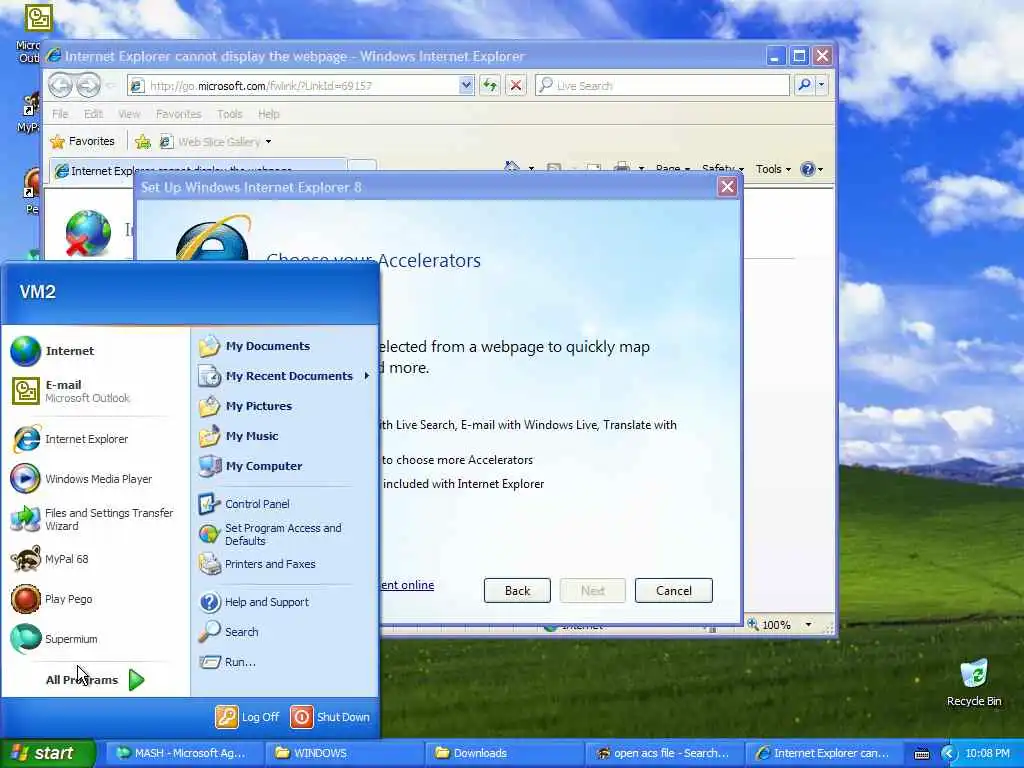
Task: Launch Internet Explorer from Start menu
Action: tap(70, 440)
